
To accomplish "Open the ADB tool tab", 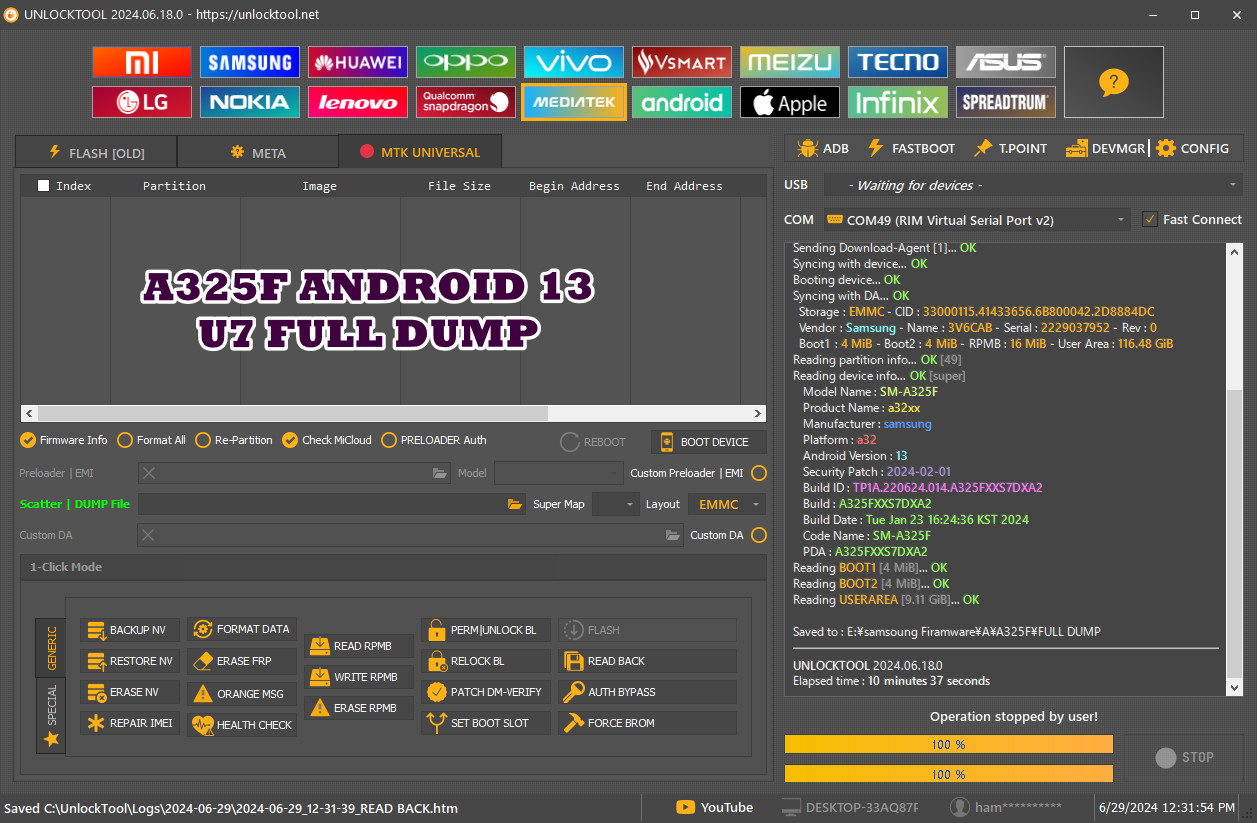I will click(823, 148).
